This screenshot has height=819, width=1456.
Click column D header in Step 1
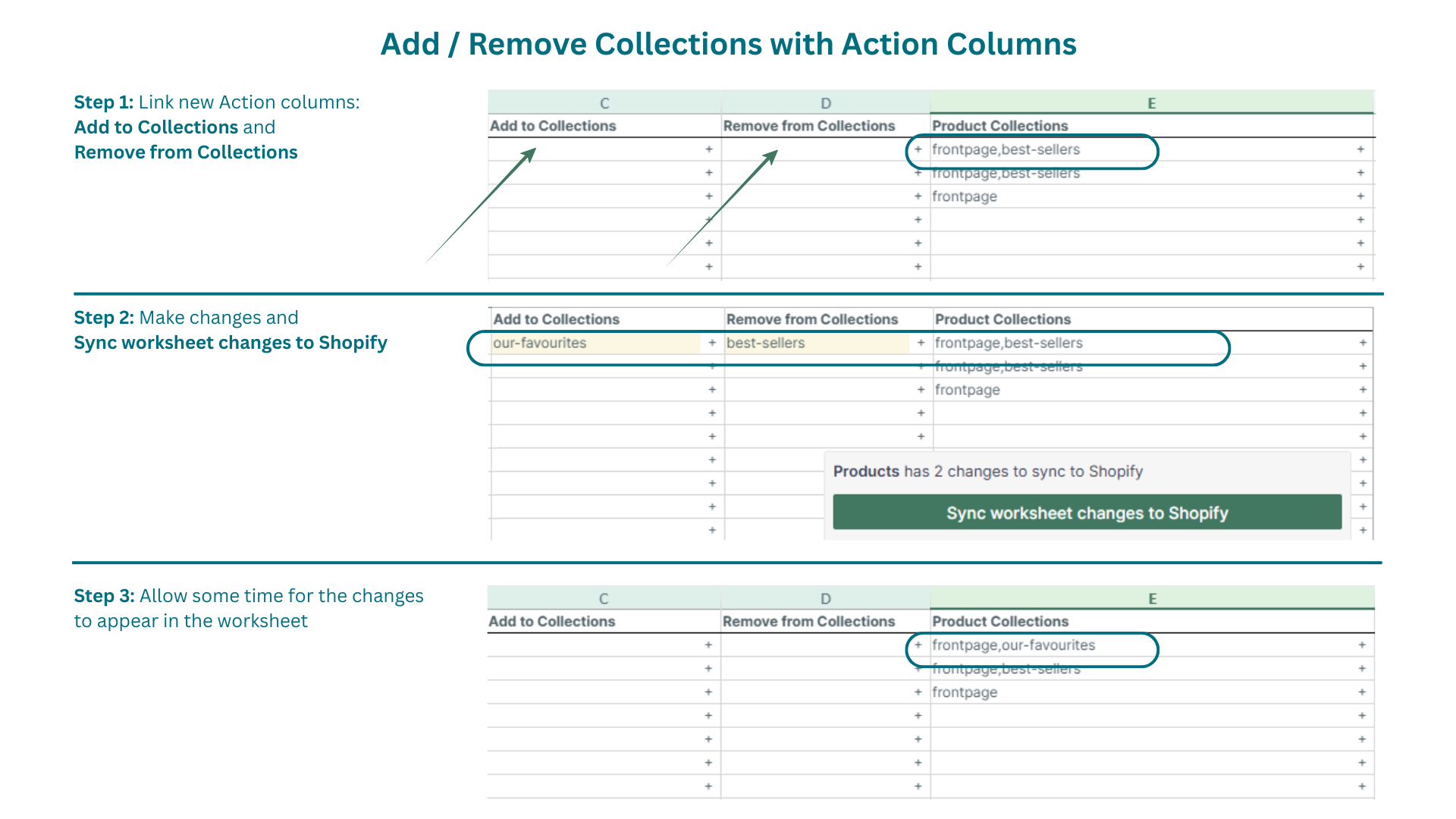[826, 103]
